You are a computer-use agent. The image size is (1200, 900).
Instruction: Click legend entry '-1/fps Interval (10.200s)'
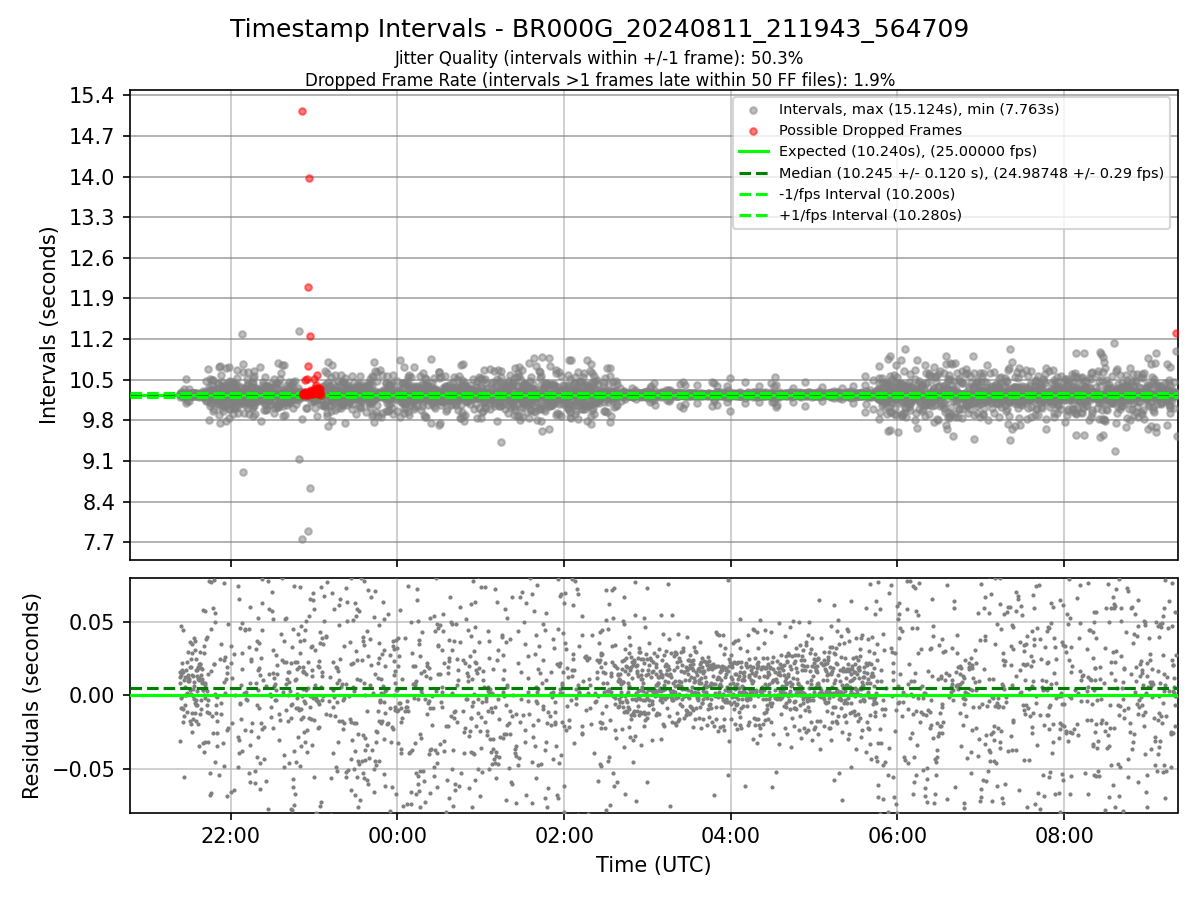867,193
